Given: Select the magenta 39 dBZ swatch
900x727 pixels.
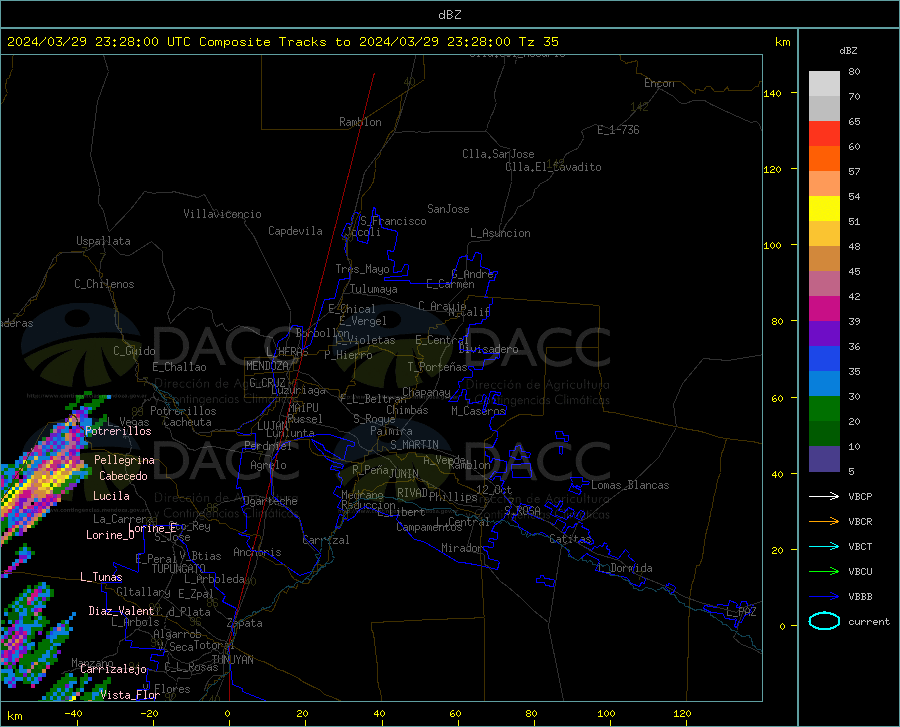Looking at the screenshot, I should [x=824, y=309].
